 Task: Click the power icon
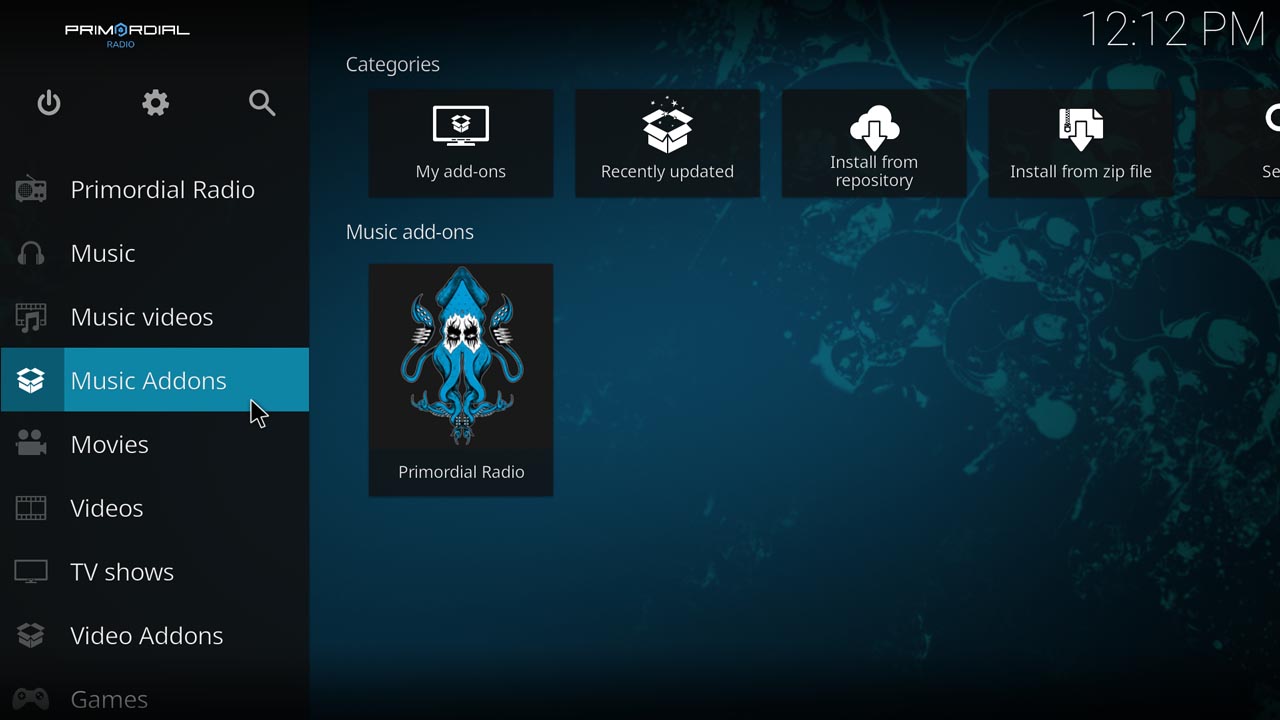point(49,103)
